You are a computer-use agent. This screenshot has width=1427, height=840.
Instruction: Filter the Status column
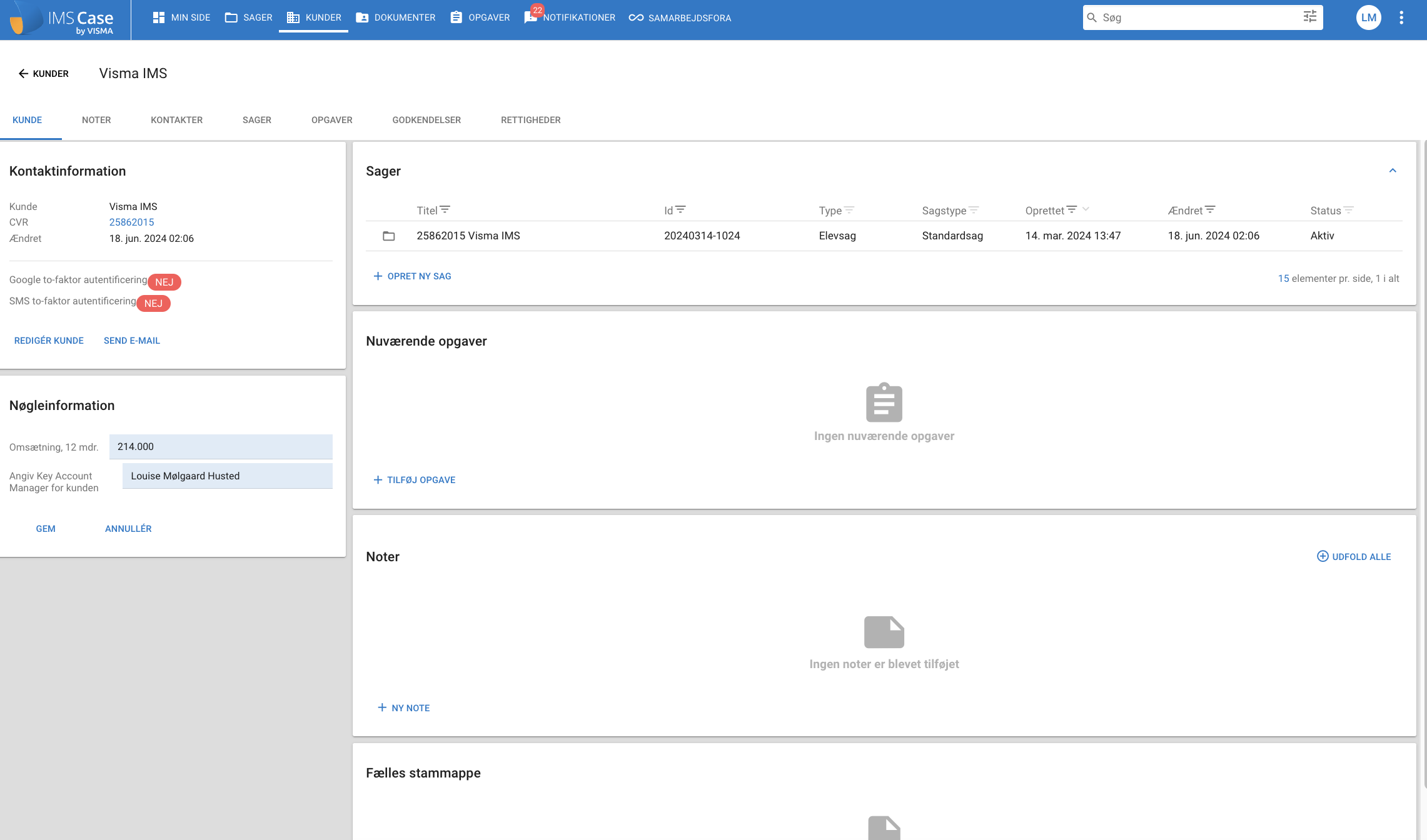[x=1348, y=210]
